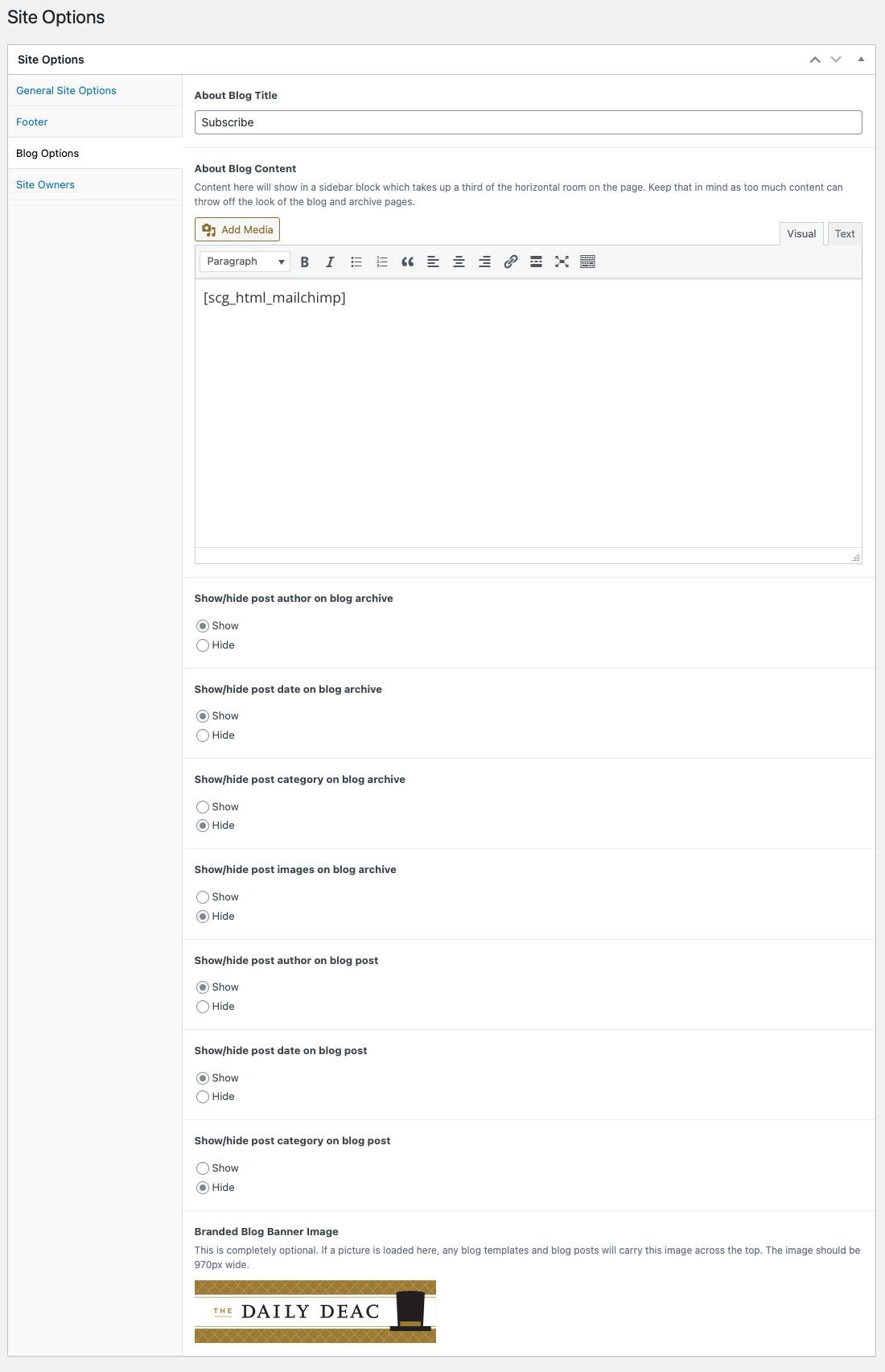Screen dimensions: 885x1372
Task: Open the Site Owners section link
Action: (45, 185)
